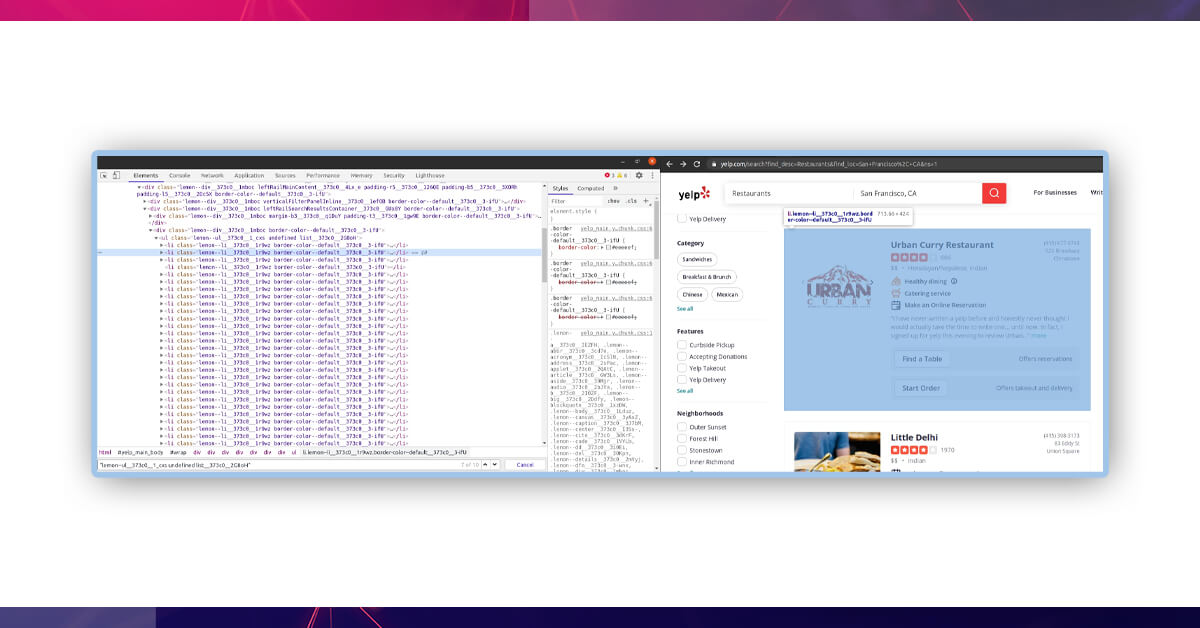This screenshot has width=1200, height=628.
Task: Click Little Delhi star rating
Action: pyautogui.click(x=913, y=450)
